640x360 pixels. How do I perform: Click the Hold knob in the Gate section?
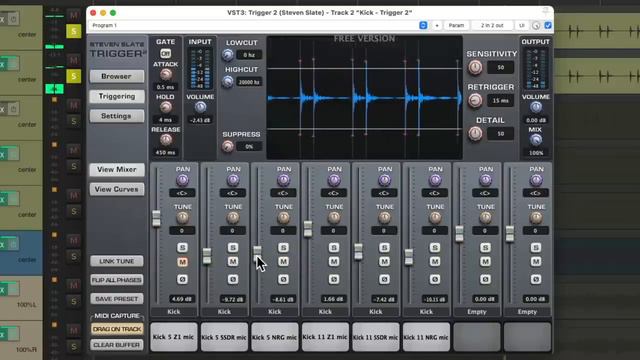[166, 107]
